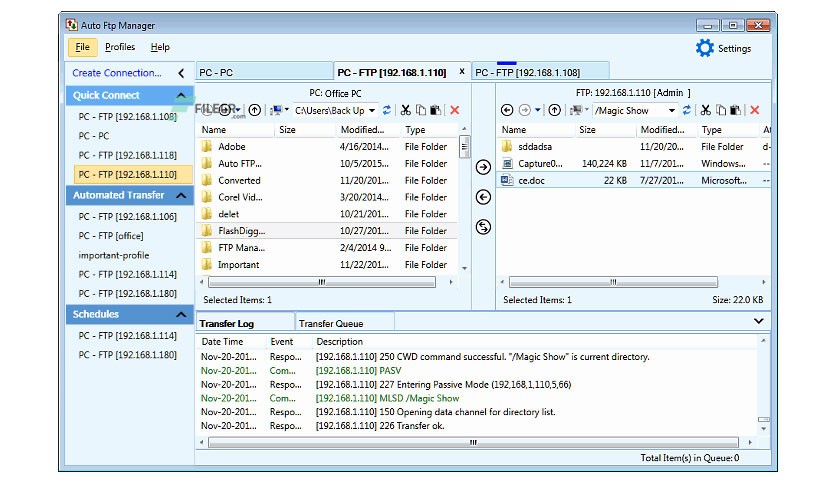Image resolution: width=836 pixels, height=484 pixels.
Task: Delete selected item in PC panel
Action: (x=455, y=110)
